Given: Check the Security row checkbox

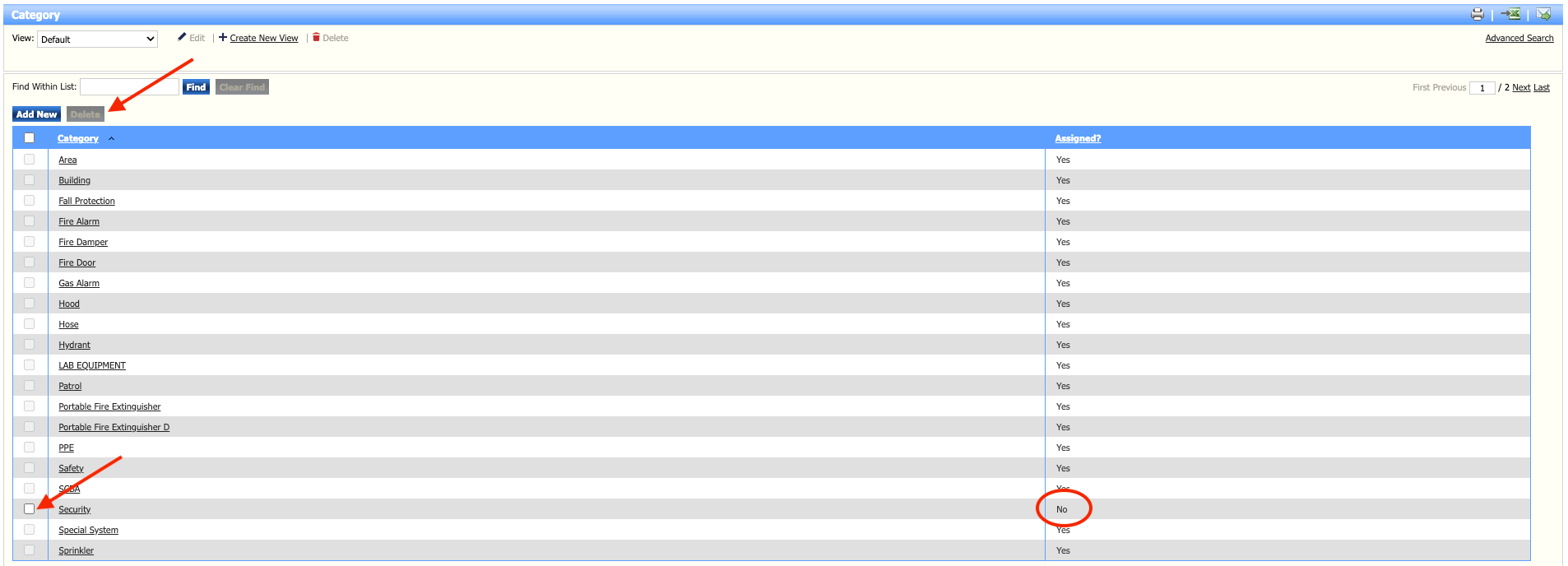Looking at the screenshot, I should [x=30, y=509].
